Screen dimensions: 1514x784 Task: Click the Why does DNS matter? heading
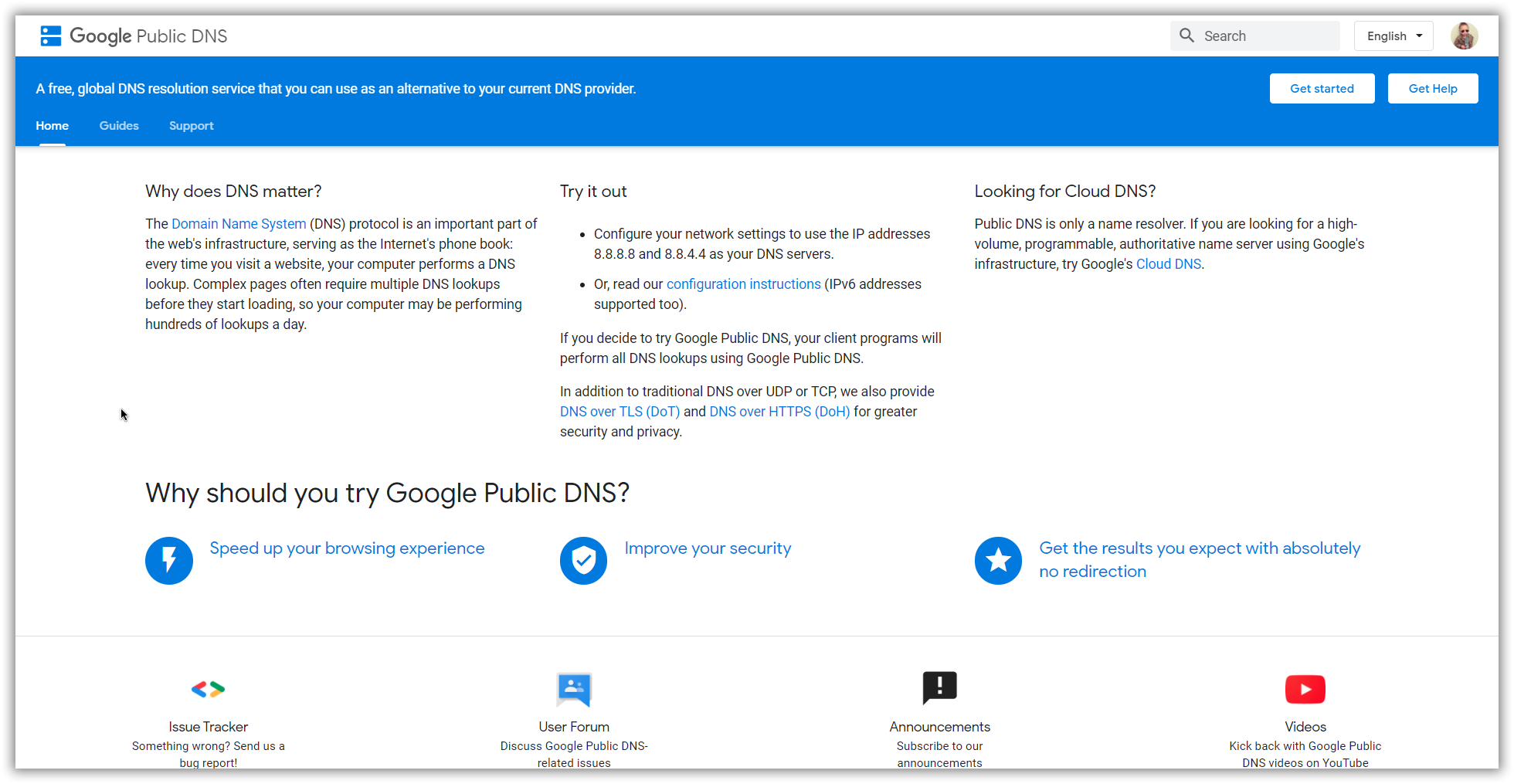click(x=233, y=192)
